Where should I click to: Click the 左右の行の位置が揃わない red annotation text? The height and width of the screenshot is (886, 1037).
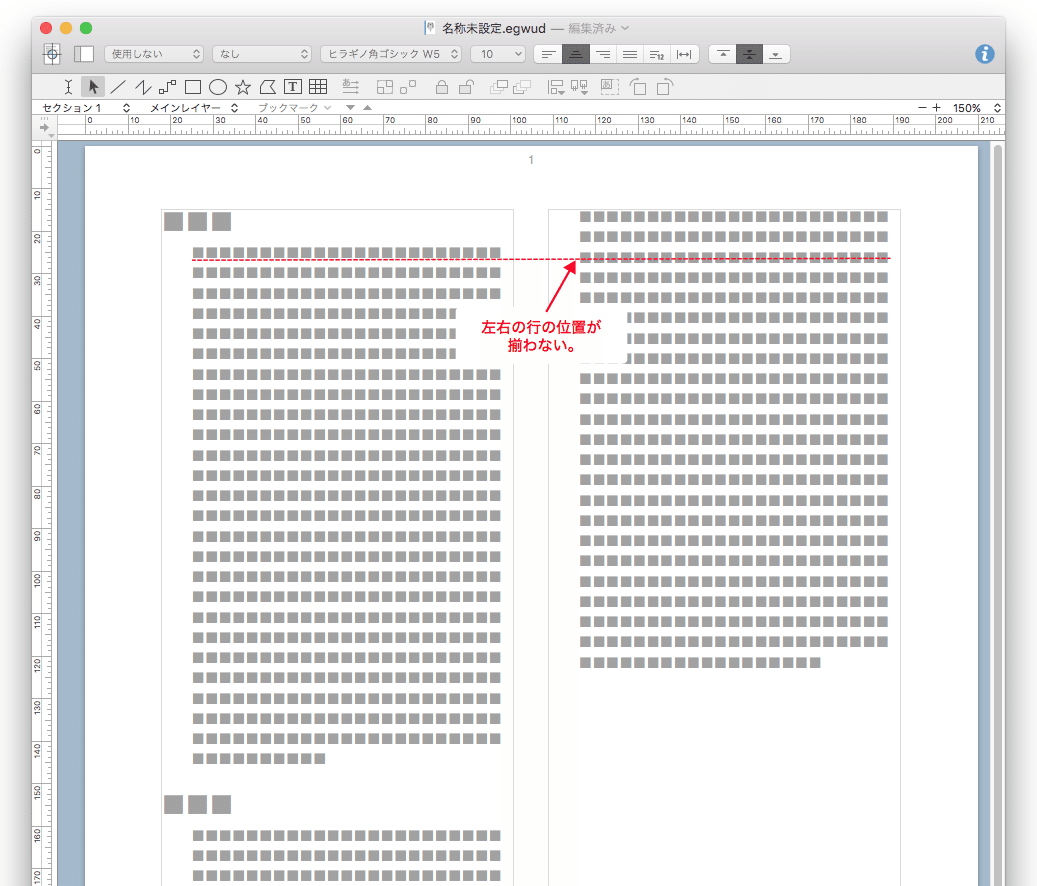pos(541,336)
